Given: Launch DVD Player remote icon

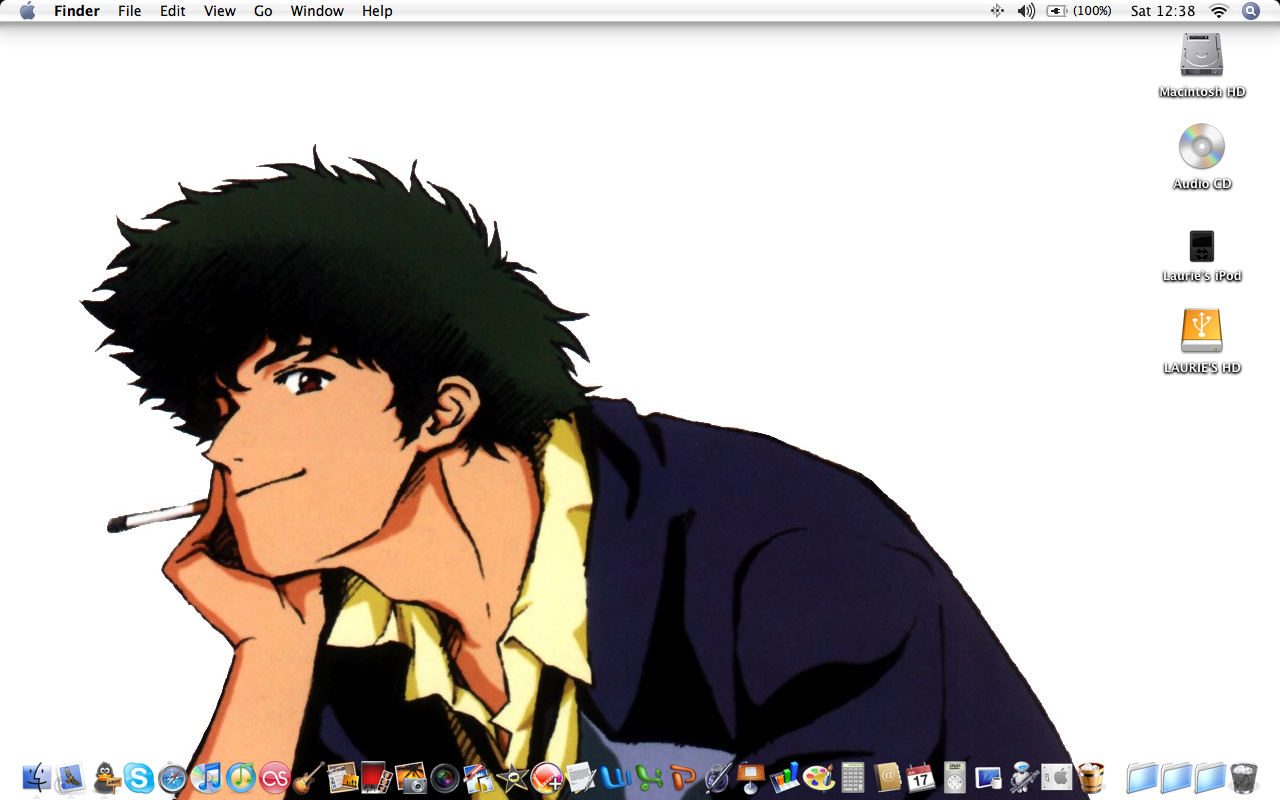Looking at the screenshot, I should pos(955,777).
